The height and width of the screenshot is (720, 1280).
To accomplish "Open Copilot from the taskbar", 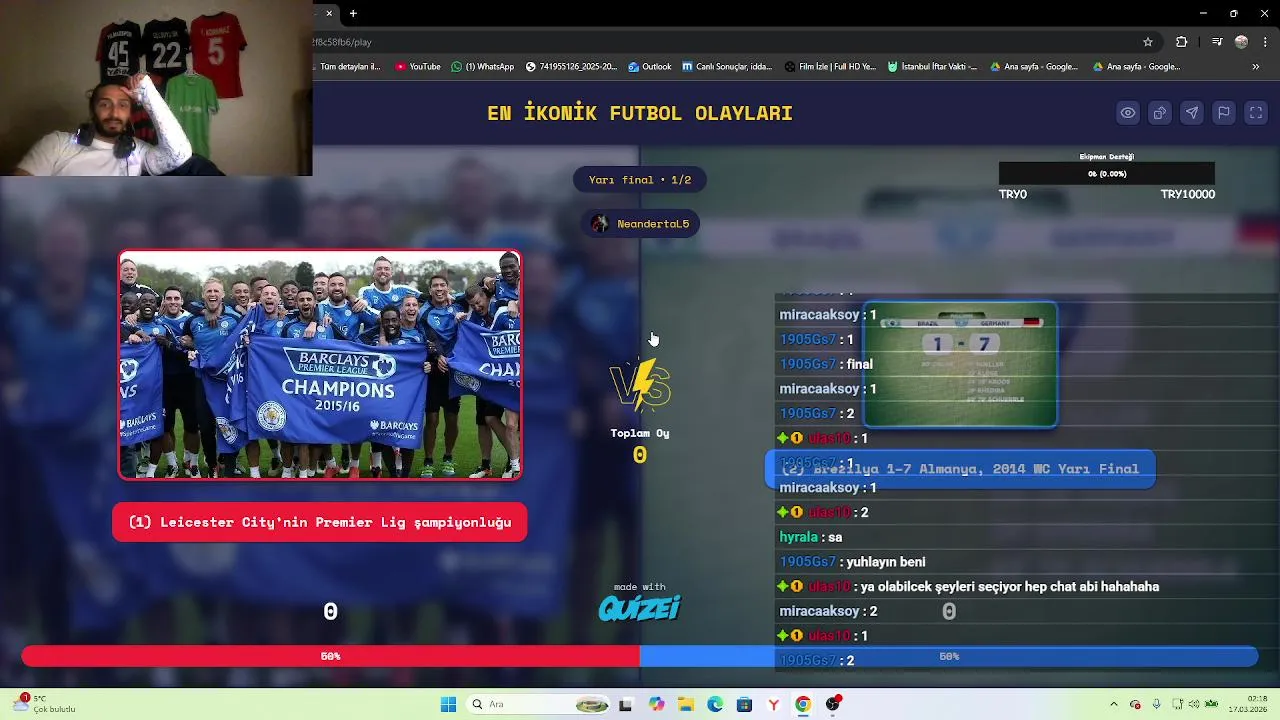I will tap(656, 704).
